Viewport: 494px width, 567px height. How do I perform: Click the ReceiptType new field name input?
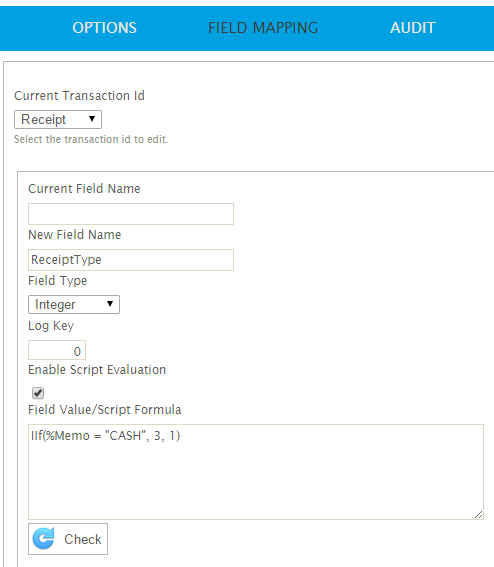coord(131,260)
